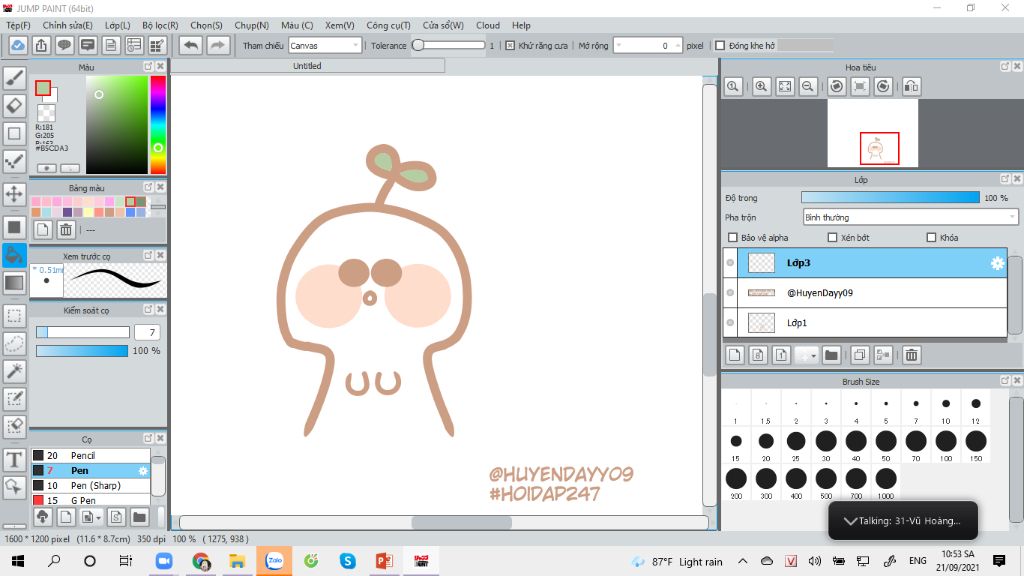Viewport: 1024px width, 576px height.
Task: Toggle the Khử răng cưa checkbox
Action: pyautogui.click(x=510, y=46)
